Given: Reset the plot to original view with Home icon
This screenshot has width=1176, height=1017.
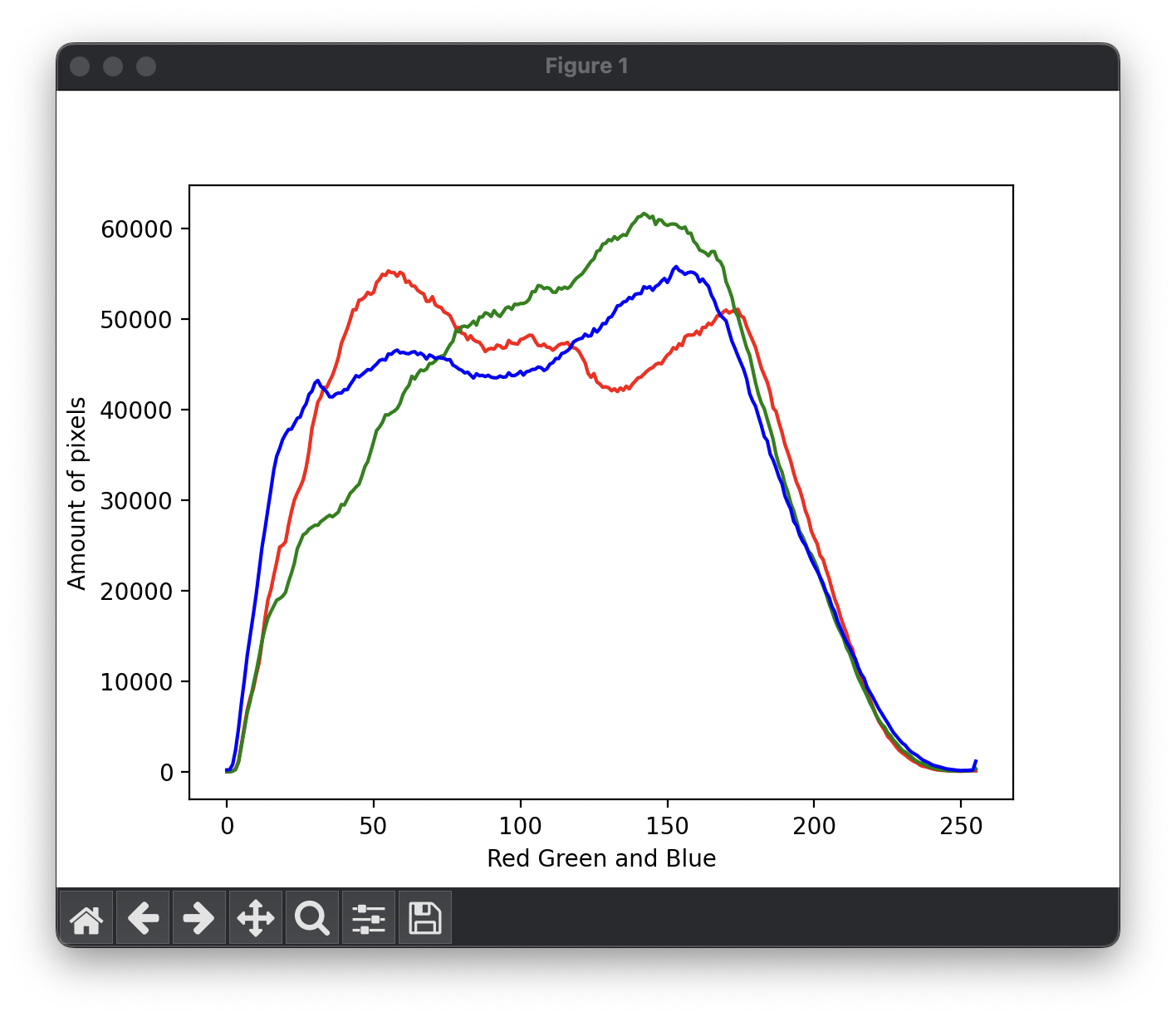Looking at the screenshot, I should point(86,918).
